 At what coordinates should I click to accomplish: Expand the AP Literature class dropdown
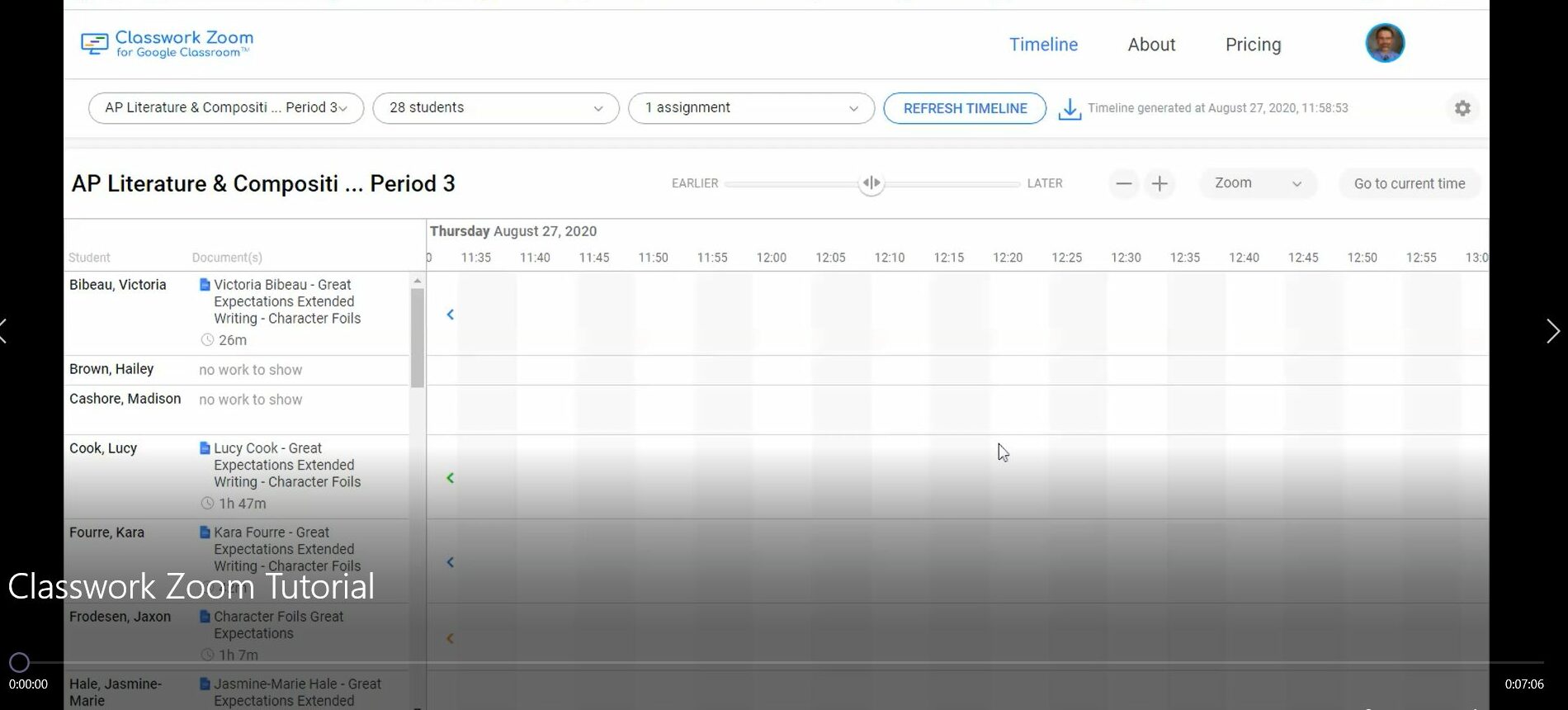226,108
